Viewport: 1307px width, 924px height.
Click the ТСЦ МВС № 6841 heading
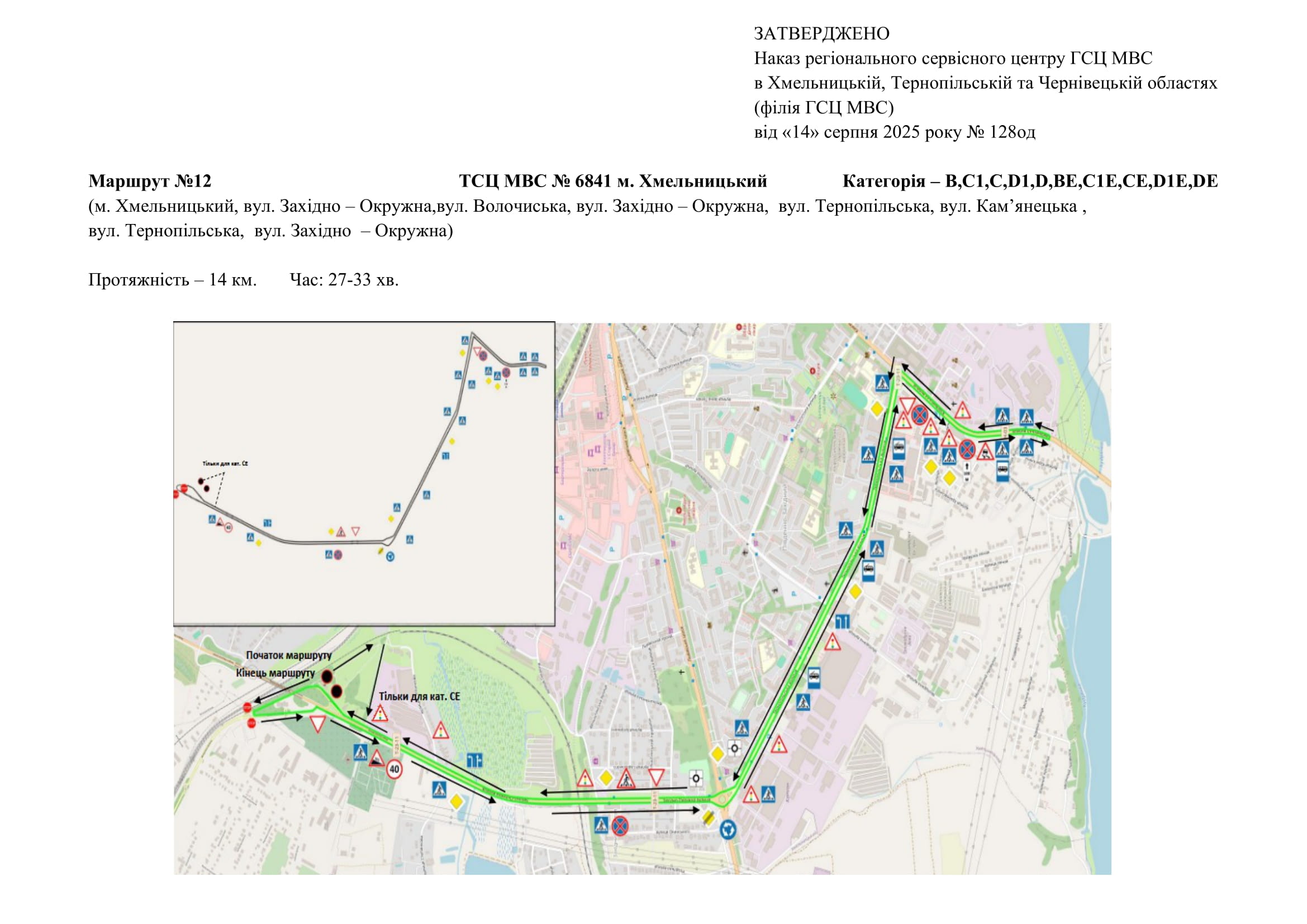click(x=612, y=181)
